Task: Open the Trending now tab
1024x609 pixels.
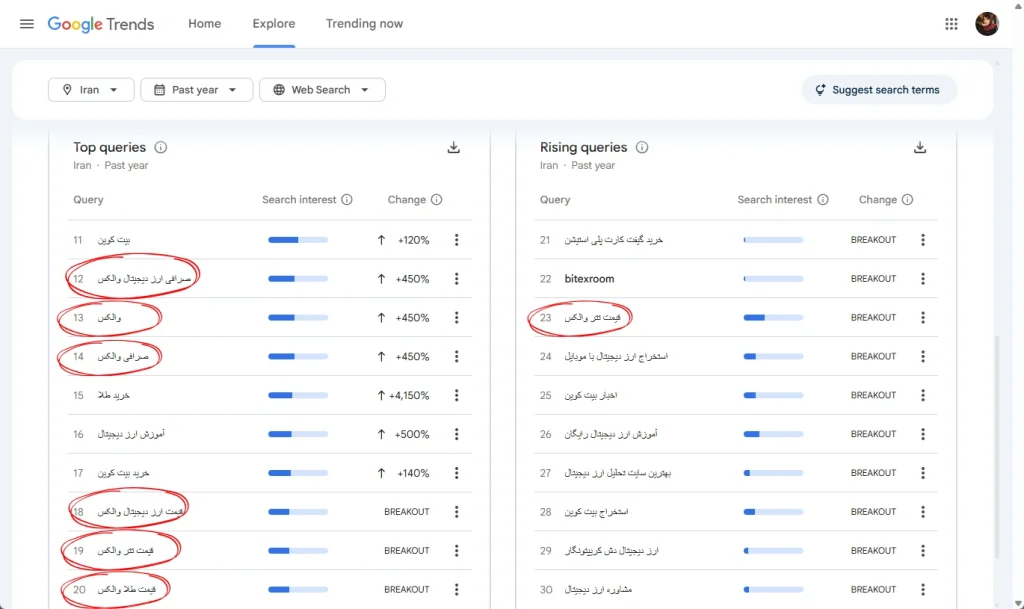Action: click(x=364, y=23)
